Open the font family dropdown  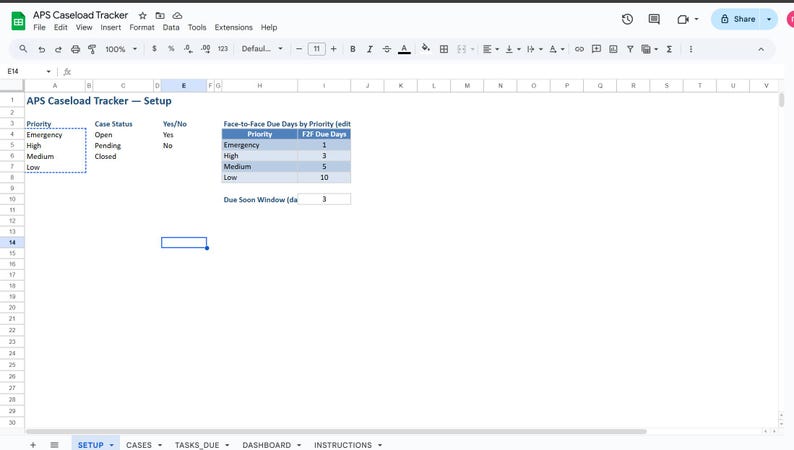262,49
